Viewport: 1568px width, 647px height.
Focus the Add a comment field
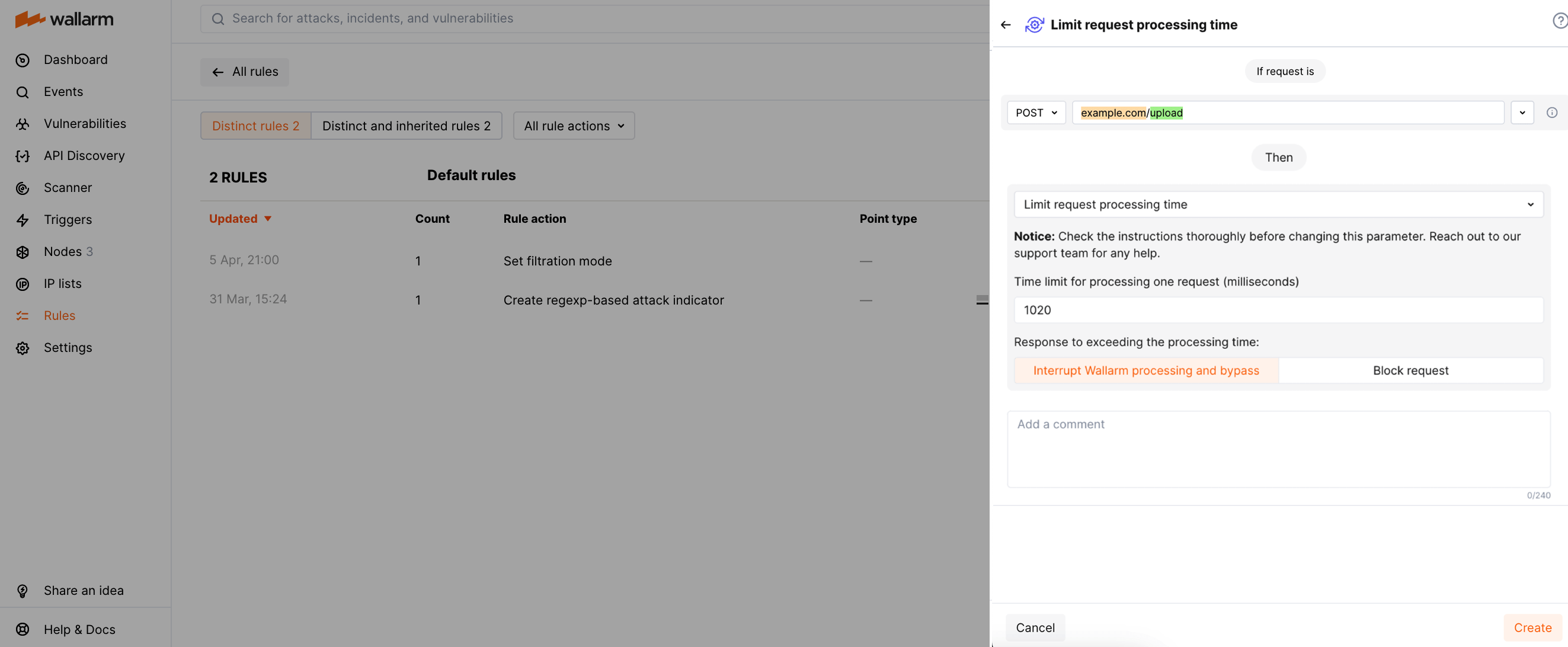1277,449
